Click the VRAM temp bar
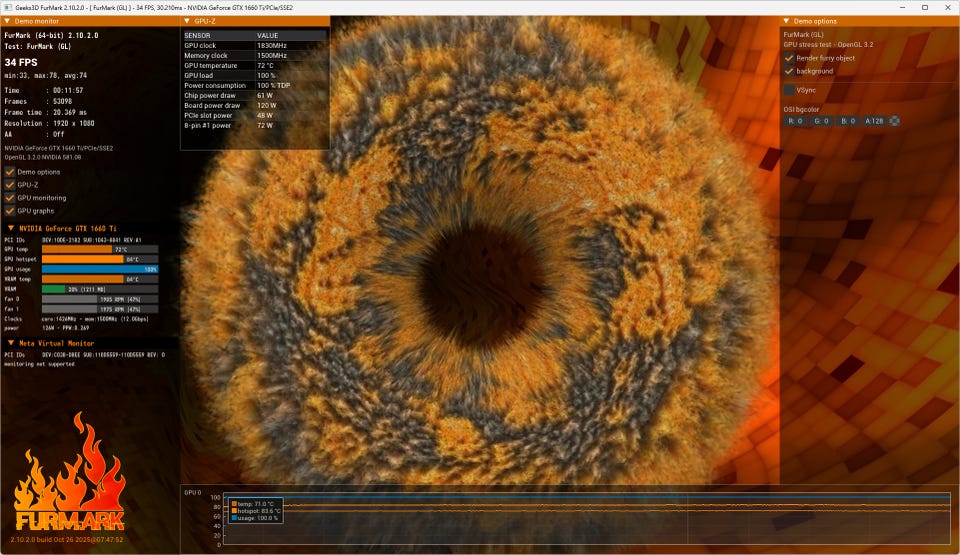Screen dimensions: 960x555 pos(100,279)
